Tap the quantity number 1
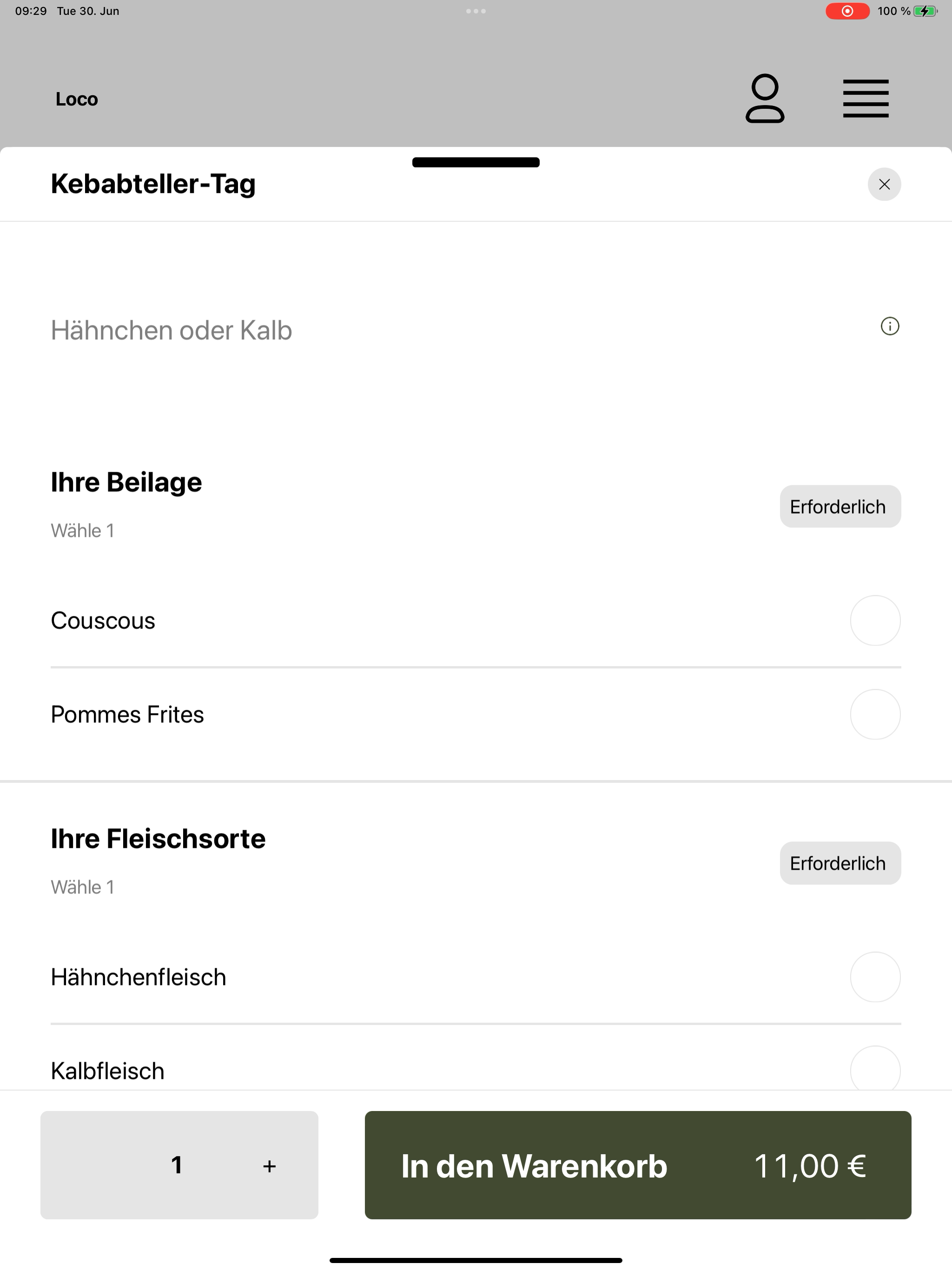Screen dimensions: 952x1270 [x=177, y=1165]
